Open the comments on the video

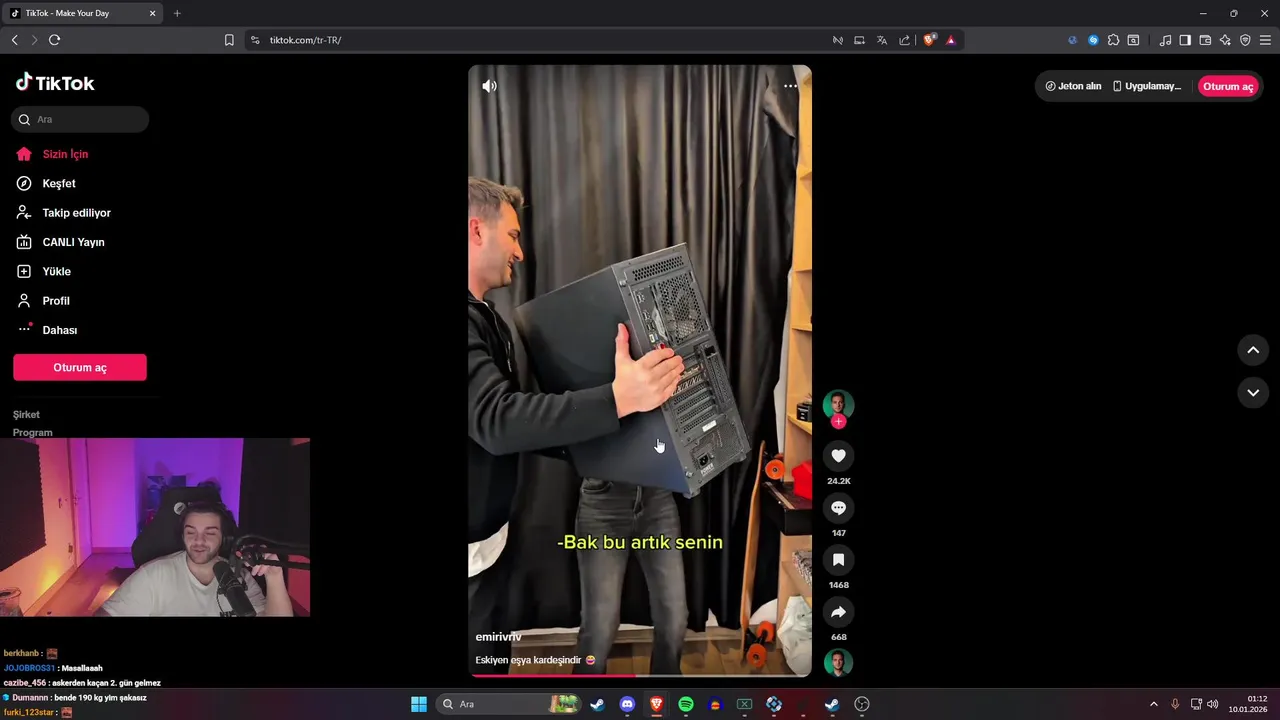pyautogui.click(x=838, y=508)
